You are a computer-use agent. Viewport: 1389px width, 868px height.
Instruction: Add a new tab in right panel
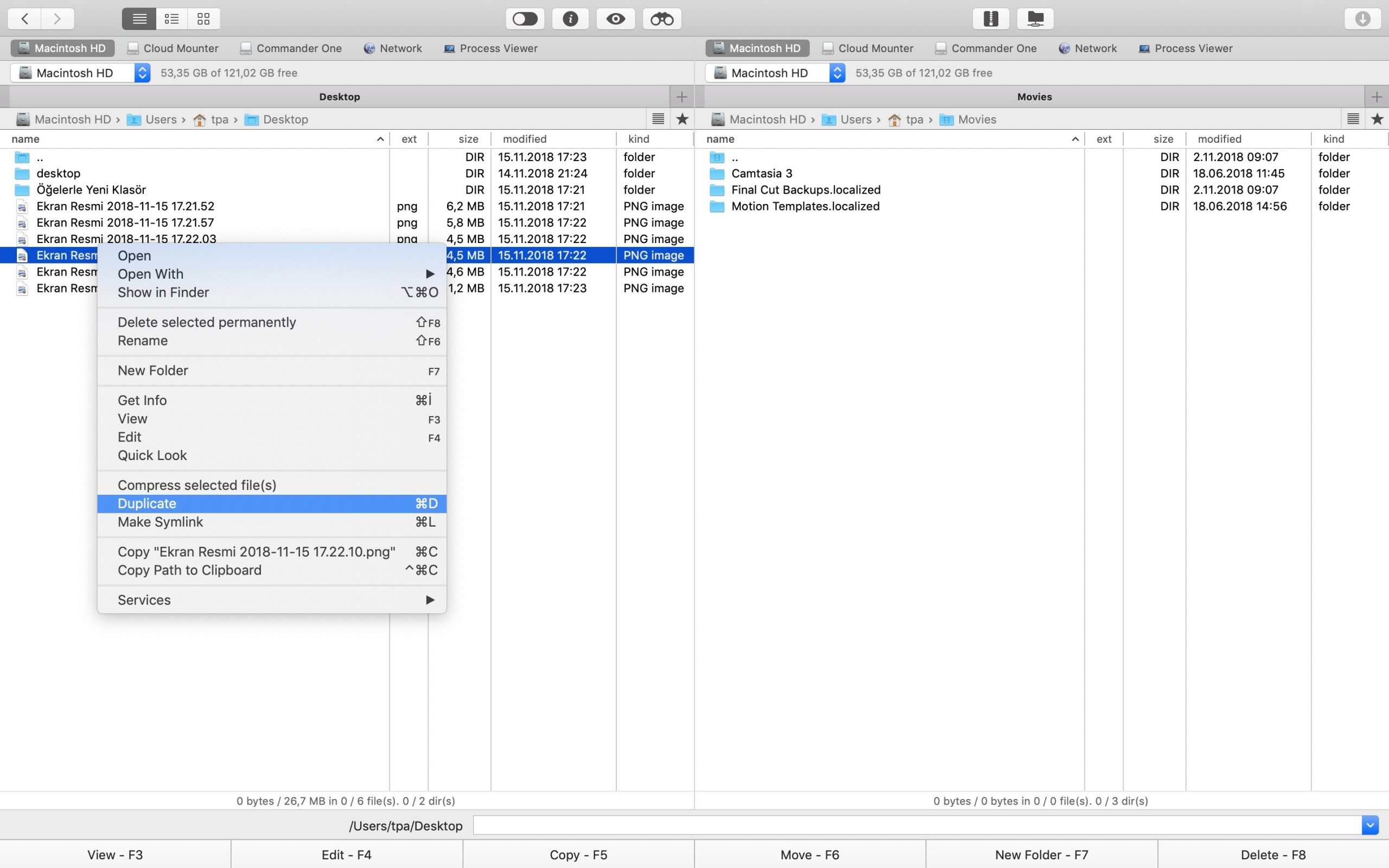(1377, 97)
